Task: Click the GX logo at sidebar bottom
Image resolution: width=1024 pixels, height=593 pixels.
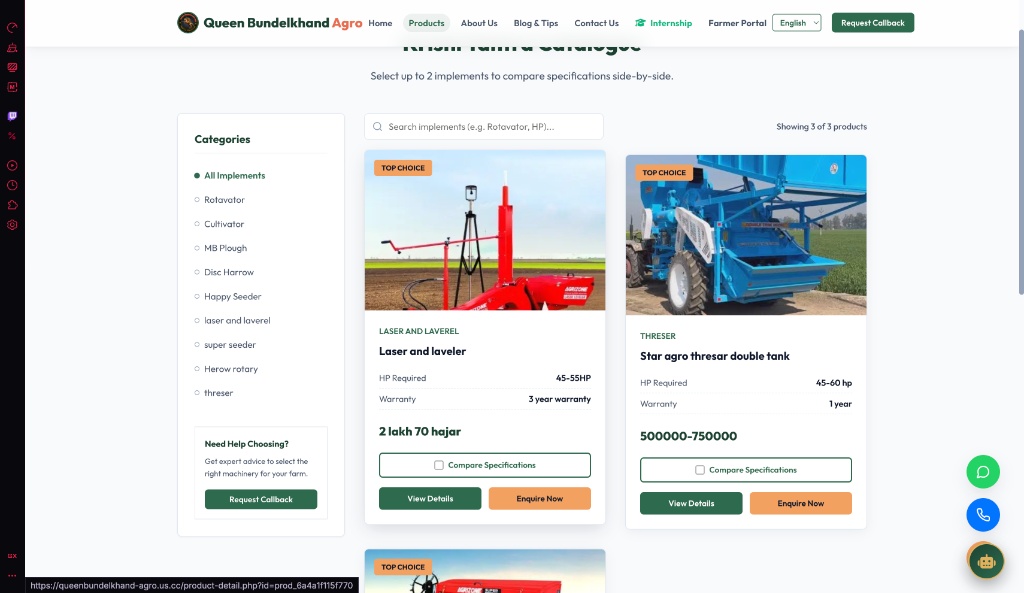Action: 12,556
